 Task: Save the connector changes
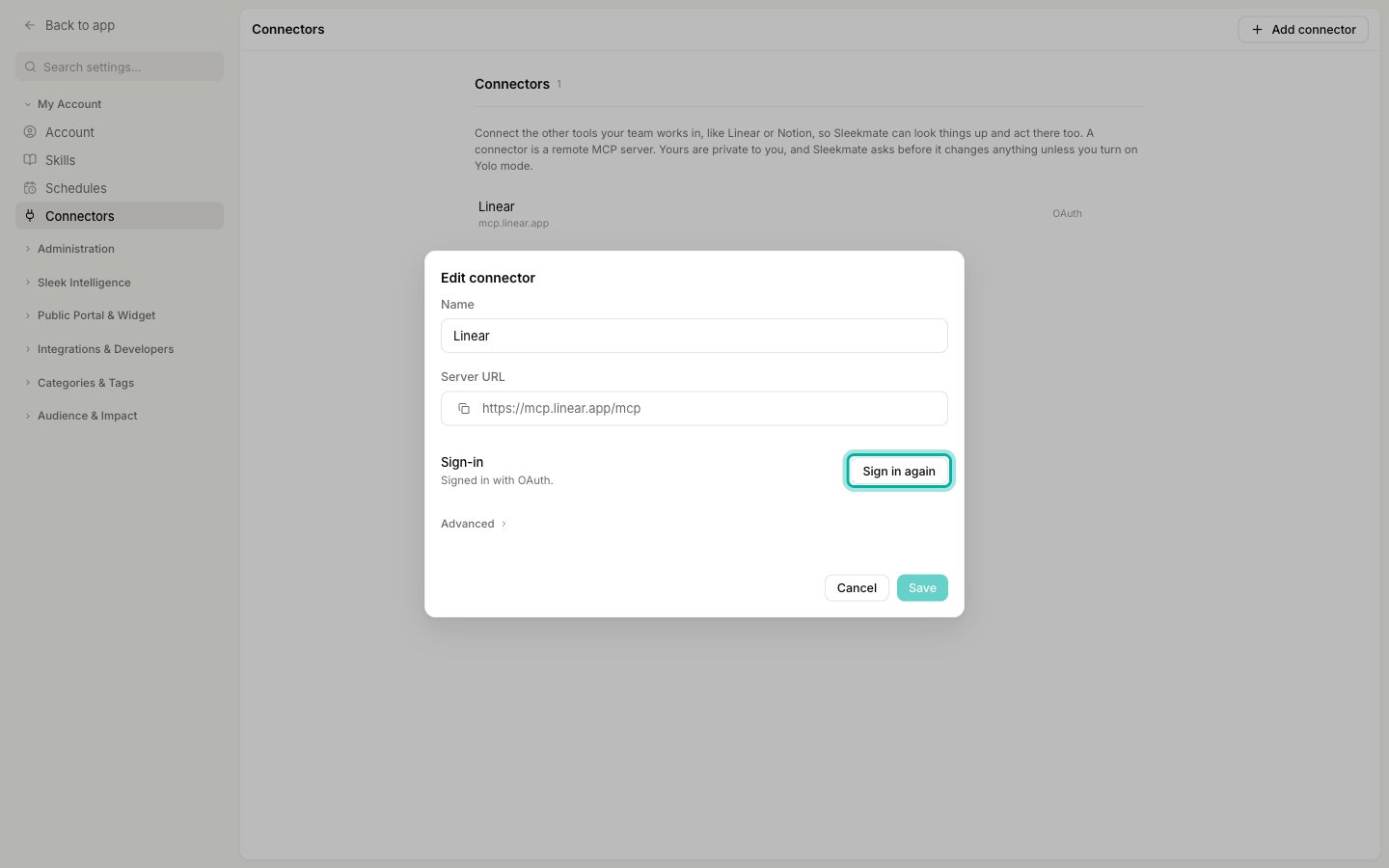(922, 587)
